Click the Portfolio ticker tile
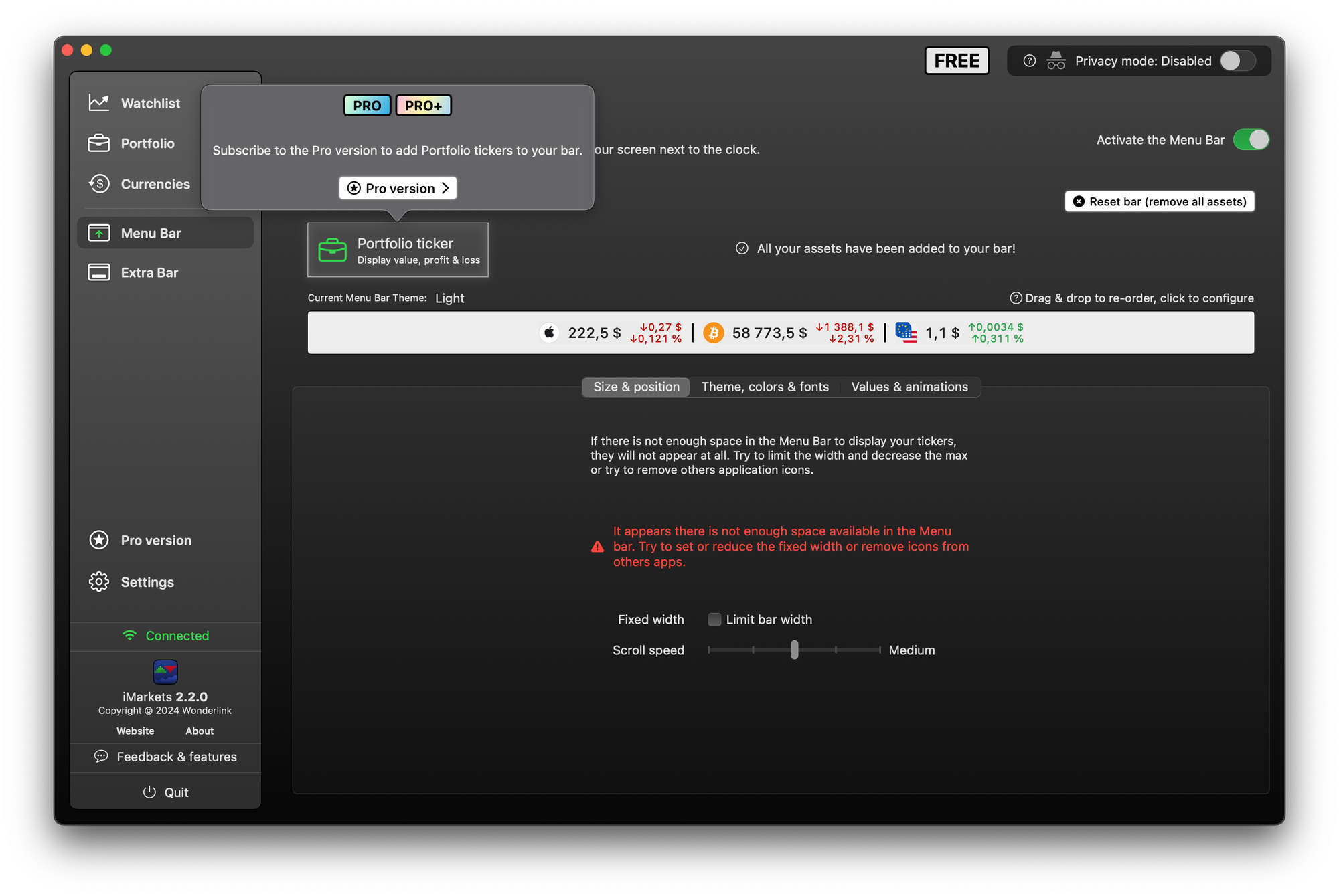 (398, 250)
